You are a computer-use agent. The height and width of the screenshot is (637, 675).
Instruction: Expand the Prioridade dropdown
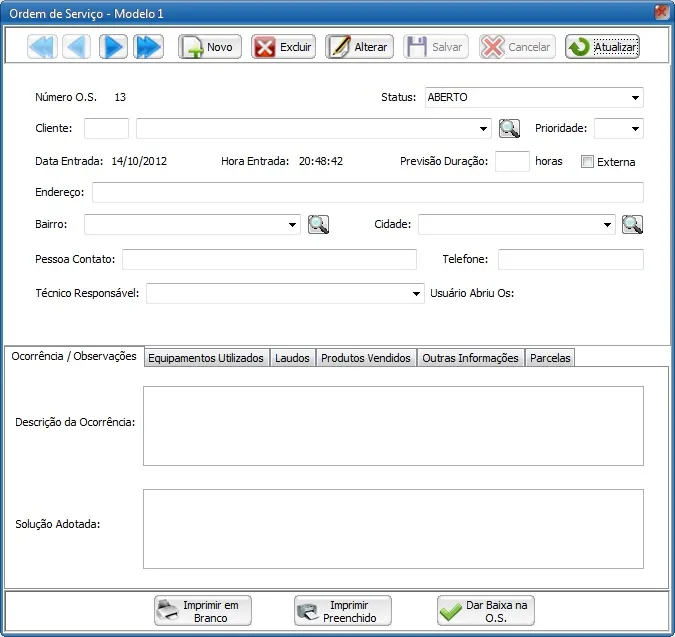click(x=619, y=128)
